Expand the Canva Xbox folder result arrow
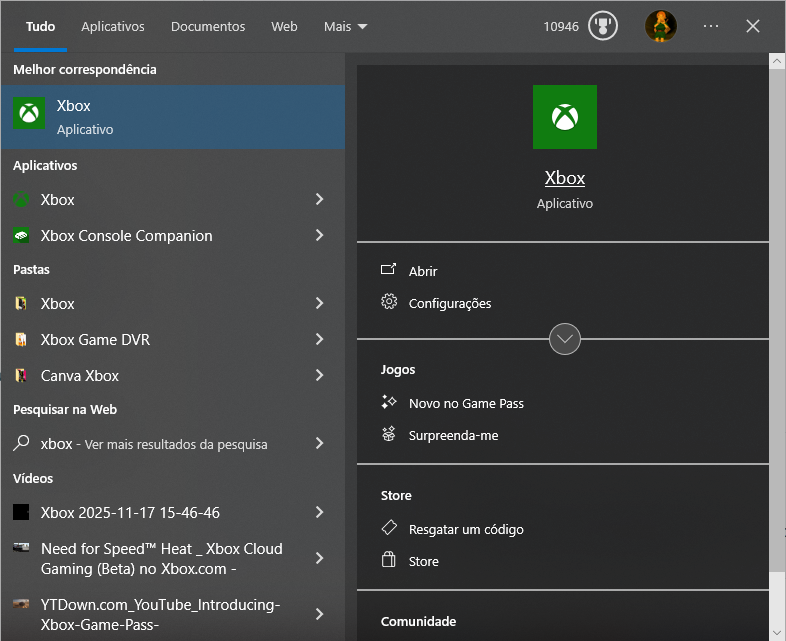The image size is (786, 641). [x=319, y=376]
